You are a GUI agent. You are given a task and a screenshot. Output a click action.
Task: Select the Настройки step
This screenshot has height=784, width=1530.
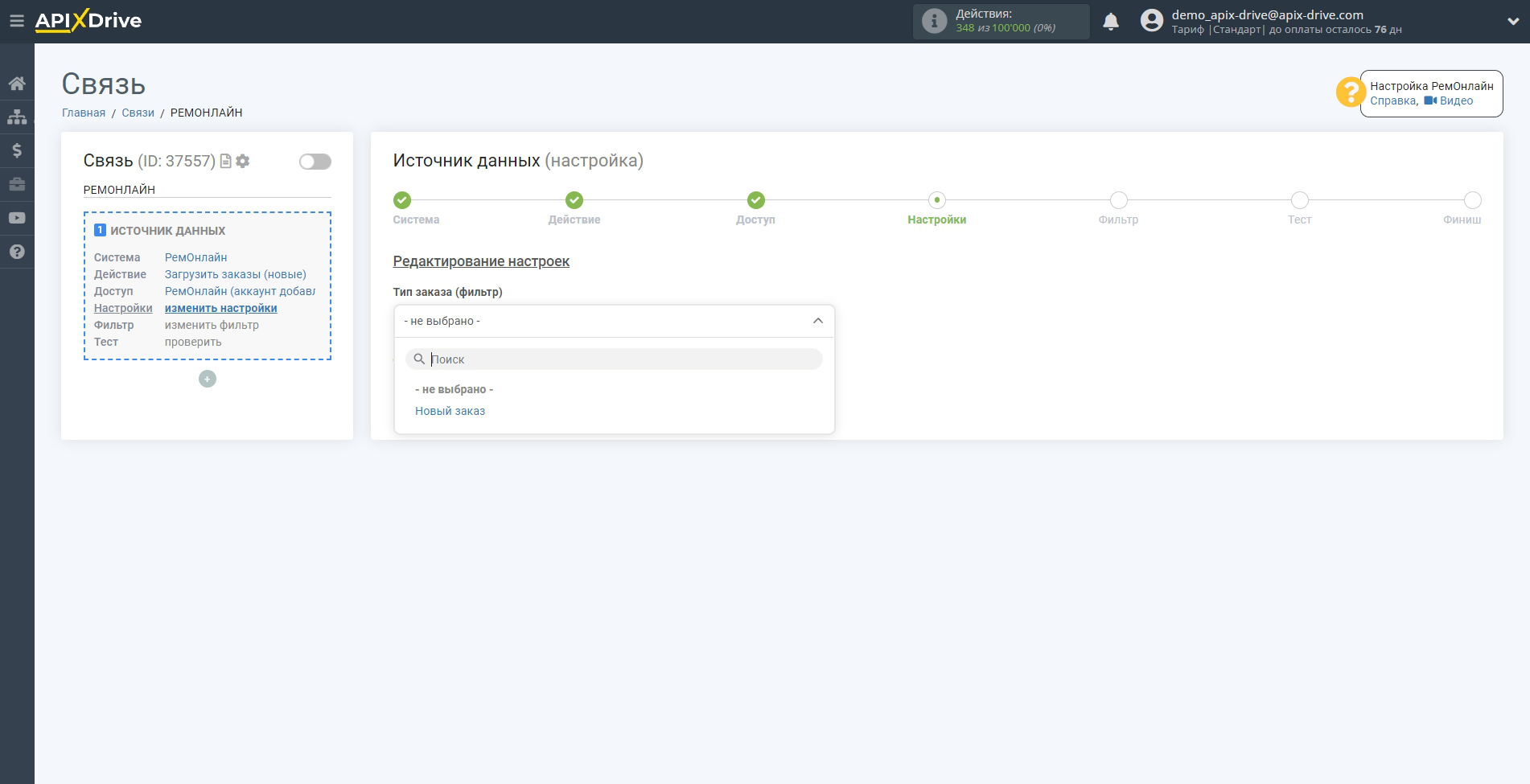click(937, 200)
